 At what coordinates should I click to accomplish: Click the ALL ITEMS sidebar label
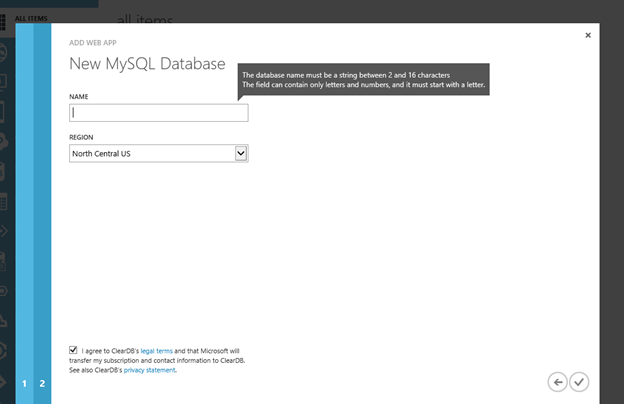coord(31,19)
